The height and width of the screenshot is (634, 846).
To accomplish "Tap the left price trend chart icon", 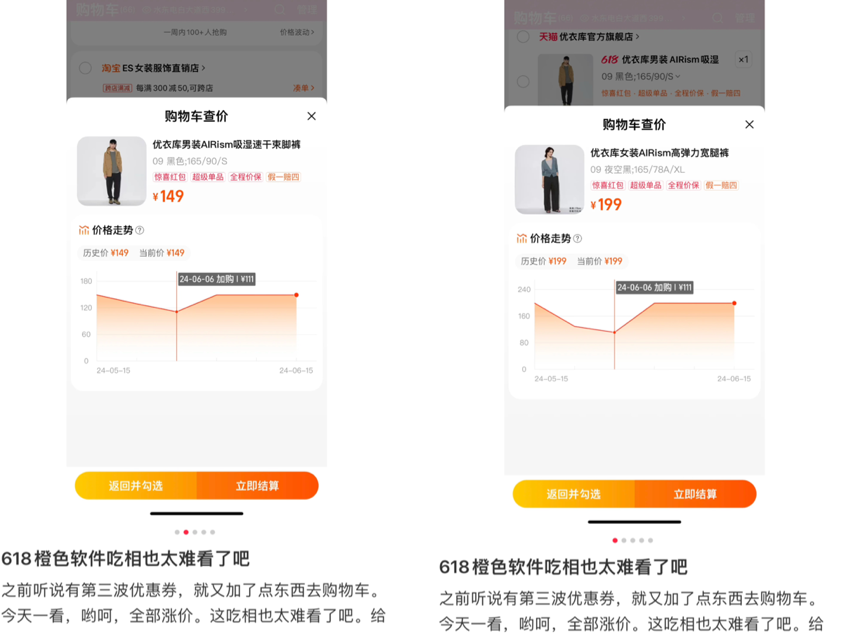I will click(84, 230).
